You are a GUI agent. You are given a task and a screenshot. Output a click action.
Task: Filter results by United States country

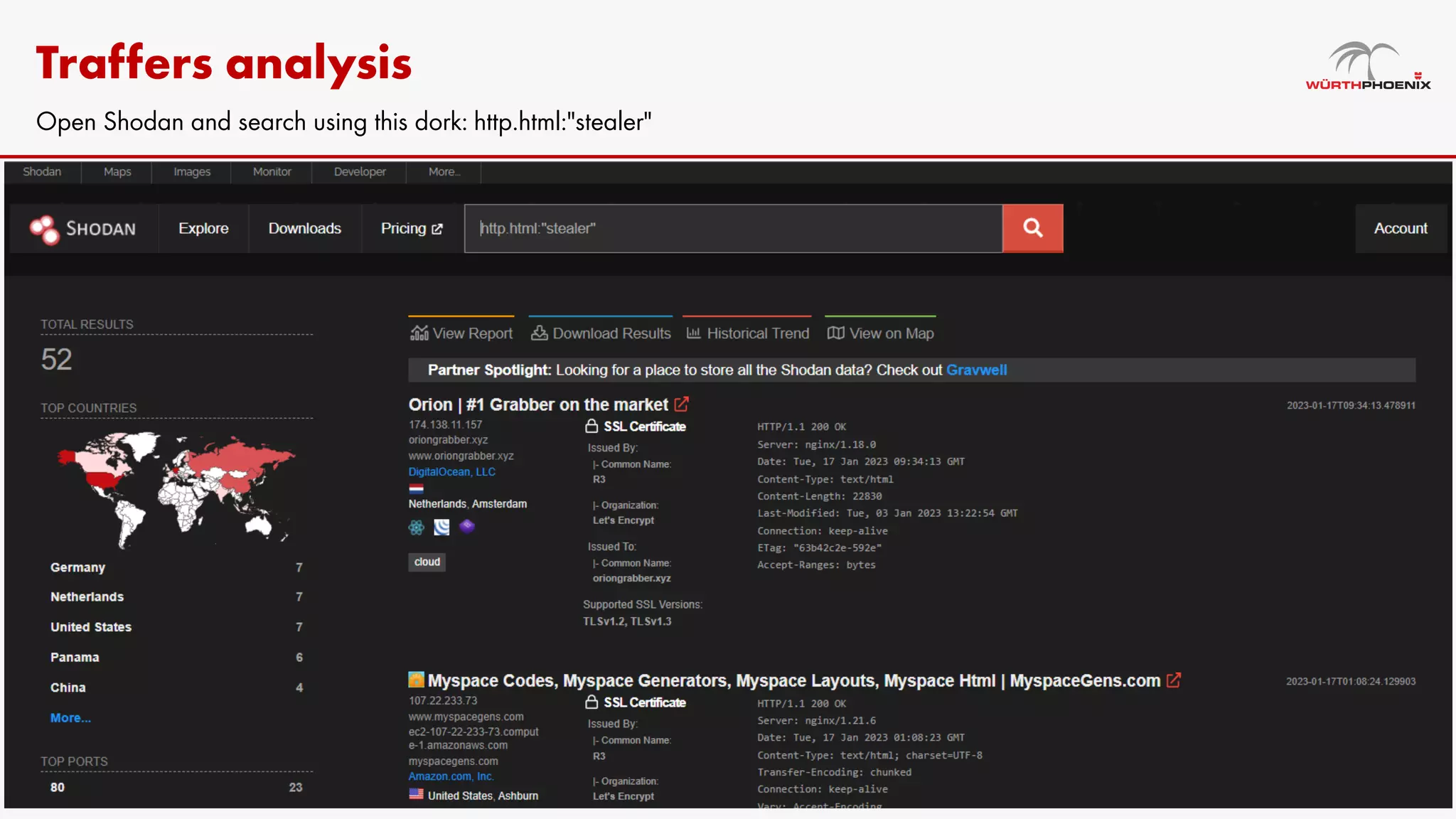(176, 627)
